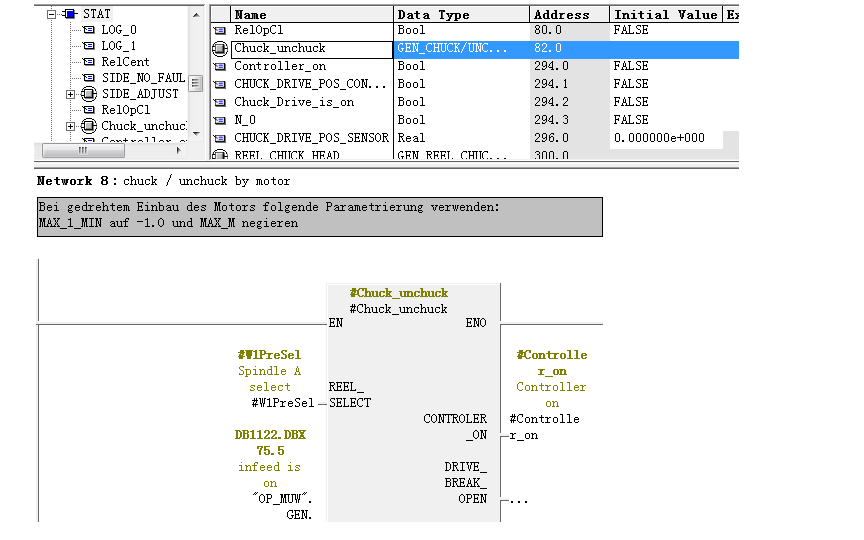The image size is (864, 540).
Task: Click the Initial Value column header
Action: click(666, 14)
